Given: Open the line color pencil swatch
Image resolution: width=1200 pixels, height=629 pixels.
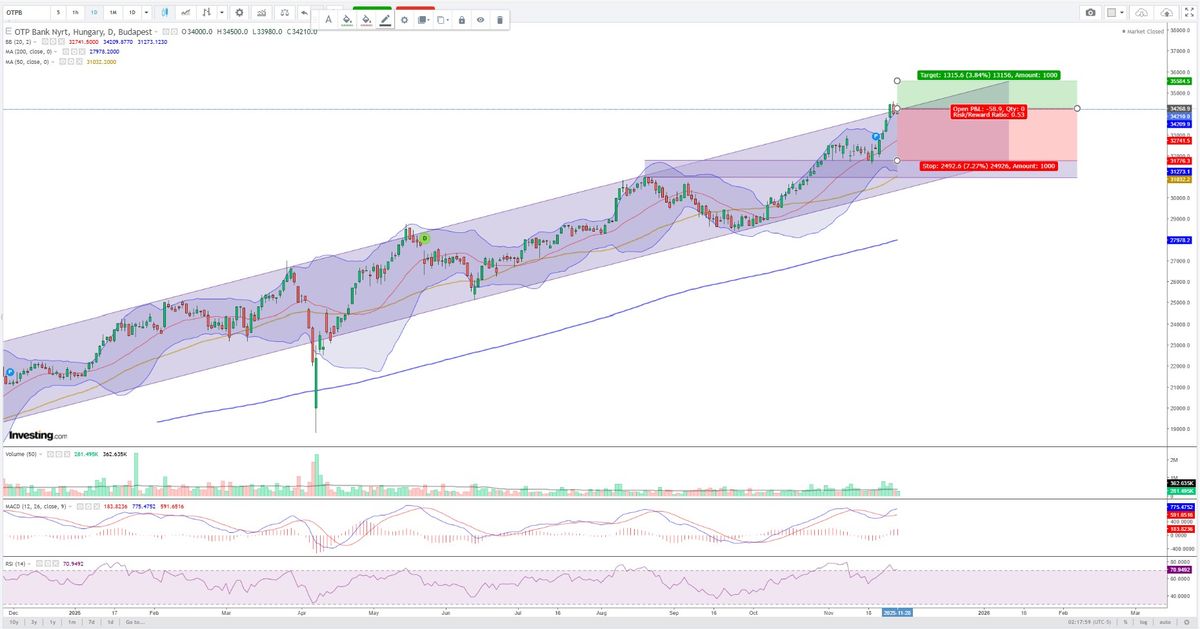Looking at the screenshot, I should (385, 20).
